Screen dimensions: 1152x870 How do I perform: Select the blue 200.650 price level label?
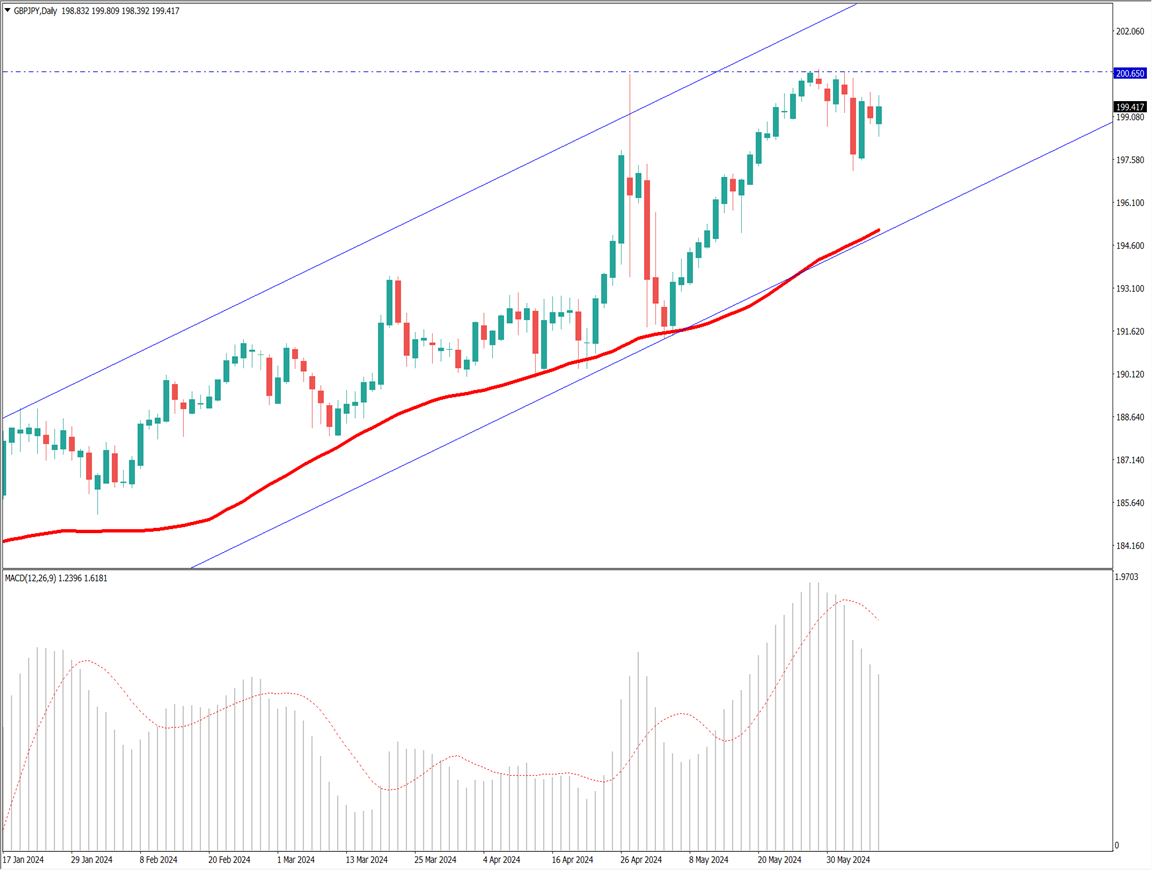click(x=1129, y=73)
